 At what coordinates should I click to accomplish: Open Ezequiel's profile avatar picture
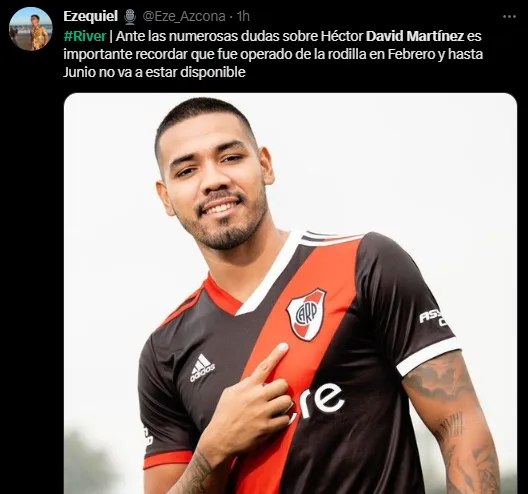pos(31,29)
